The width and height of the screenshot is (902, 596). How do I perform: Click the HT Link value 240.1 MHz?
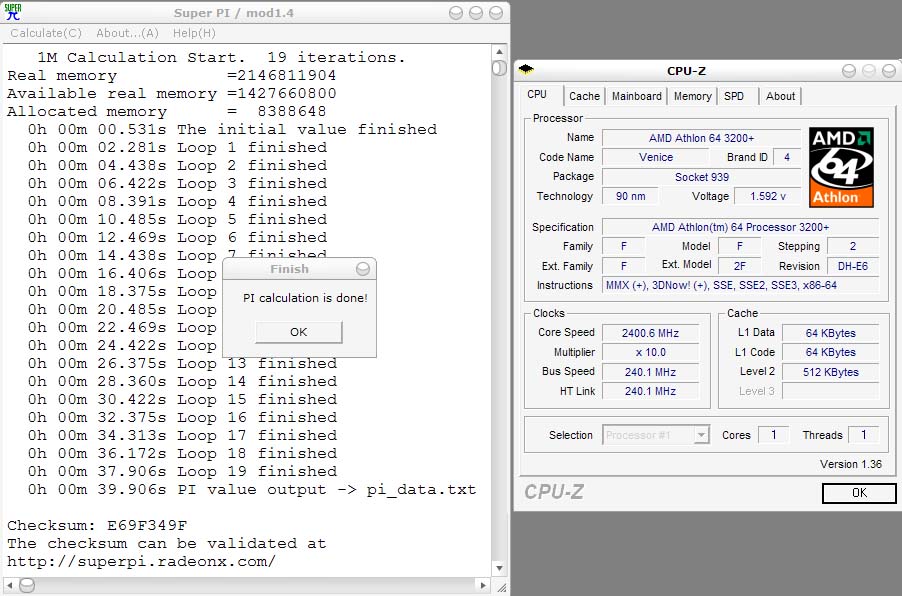tap(650, 391)
